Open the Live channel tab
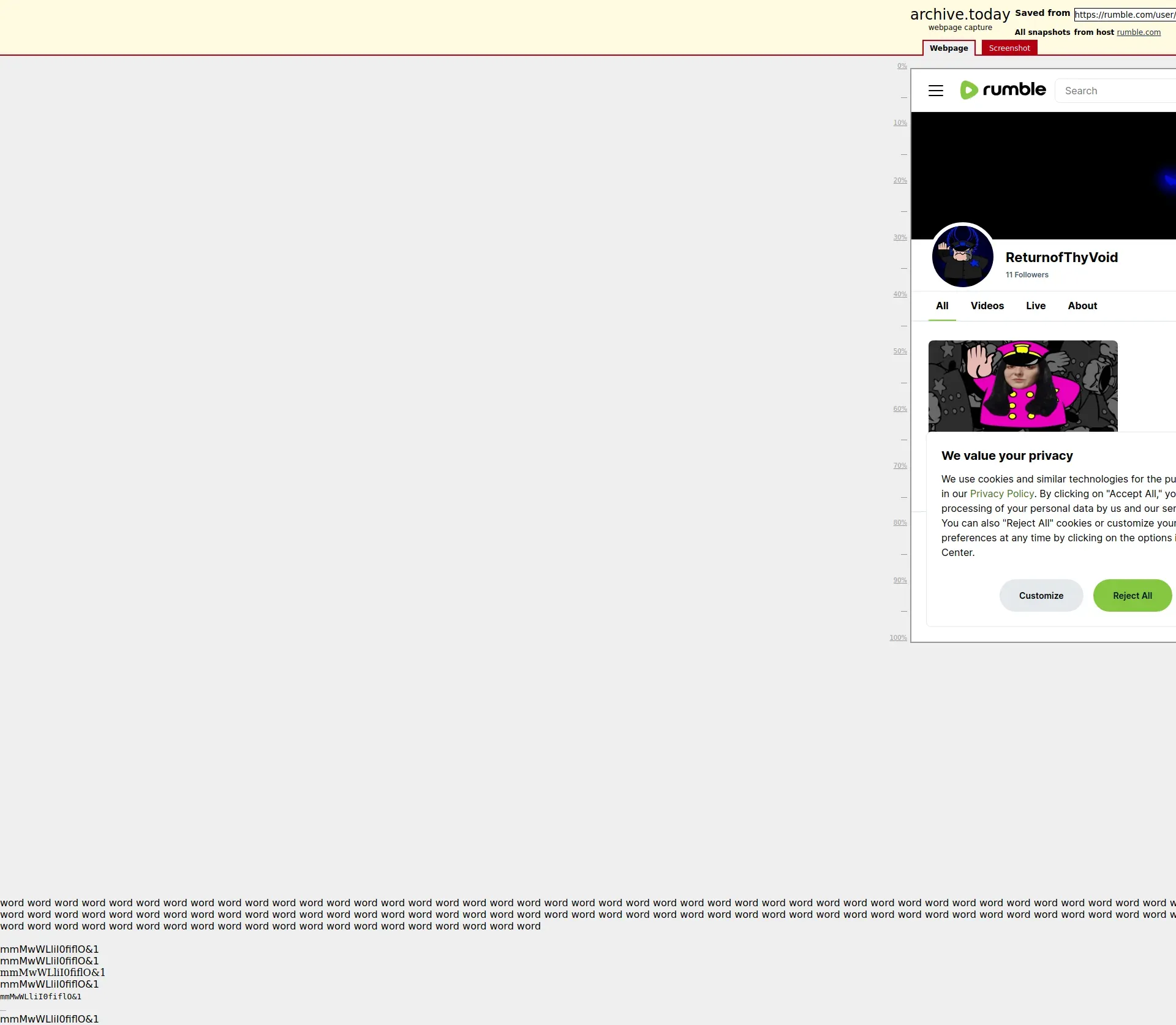 click(1035, 306)
